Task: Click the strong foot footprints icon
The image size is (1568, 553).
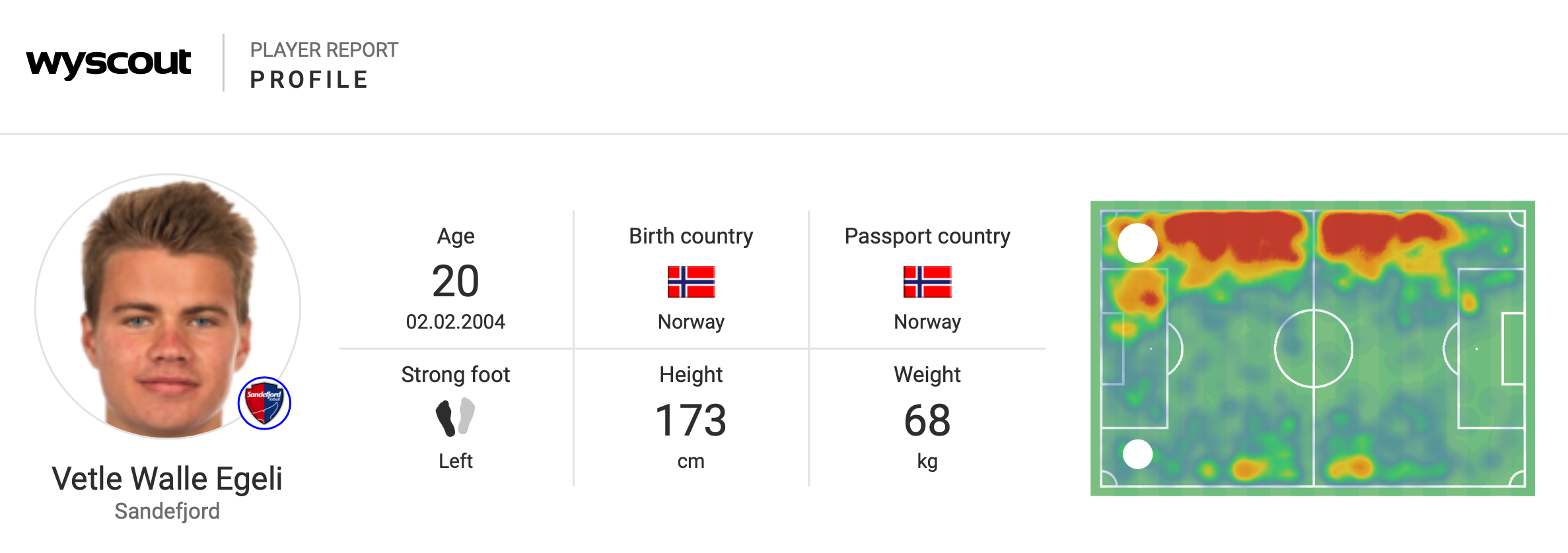Action: pyautogui.click(x=455, y=416)
